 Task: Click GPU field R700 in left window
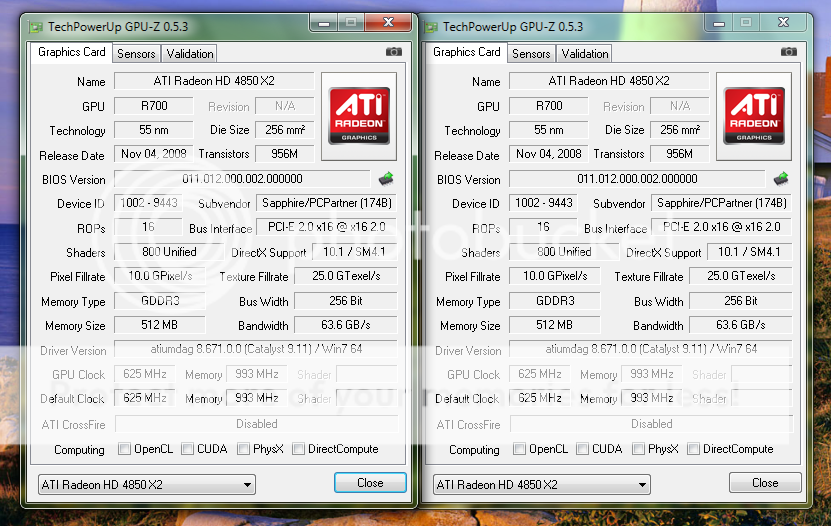point(154,106)
